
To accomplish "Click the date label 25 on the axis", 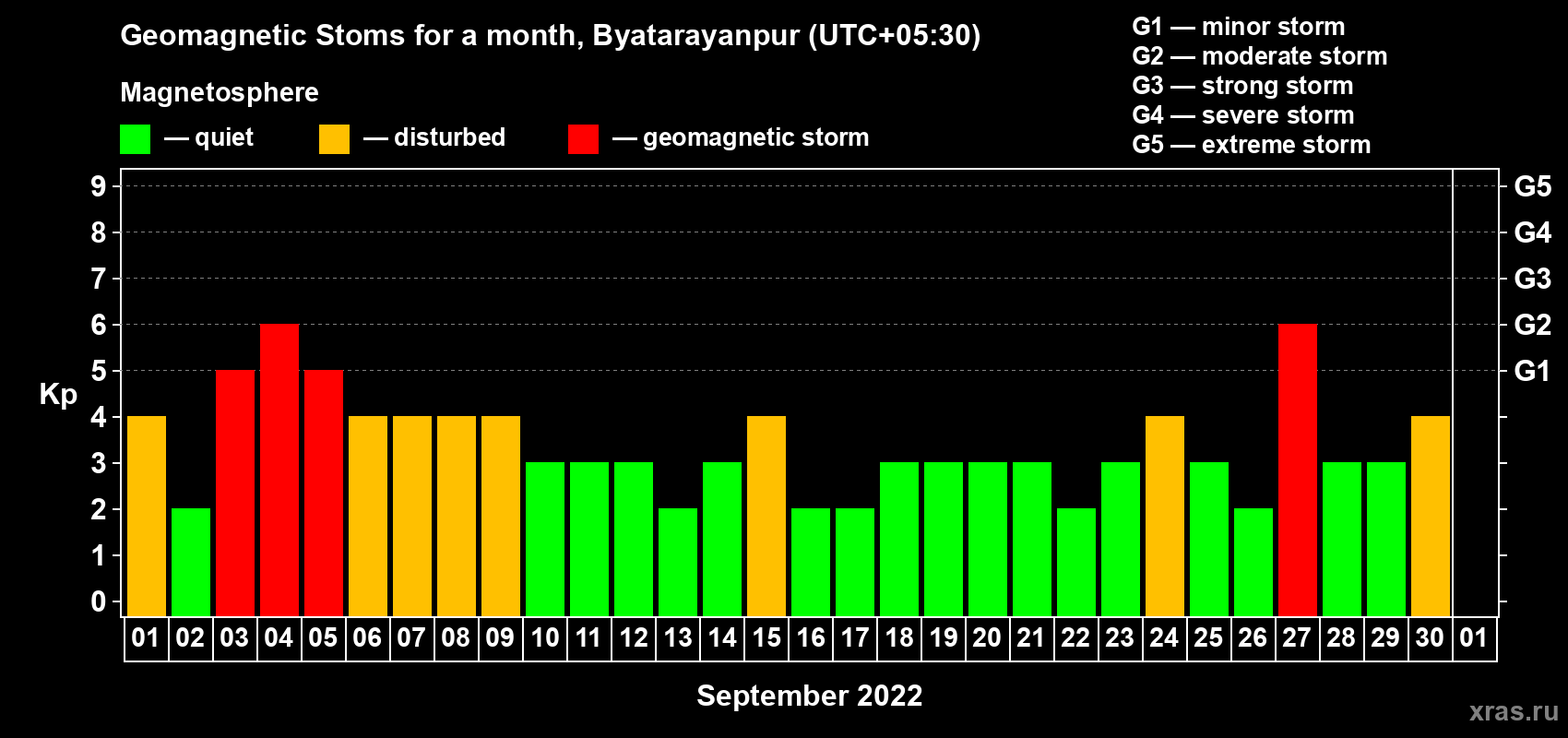I will (x=1208, y=637).
